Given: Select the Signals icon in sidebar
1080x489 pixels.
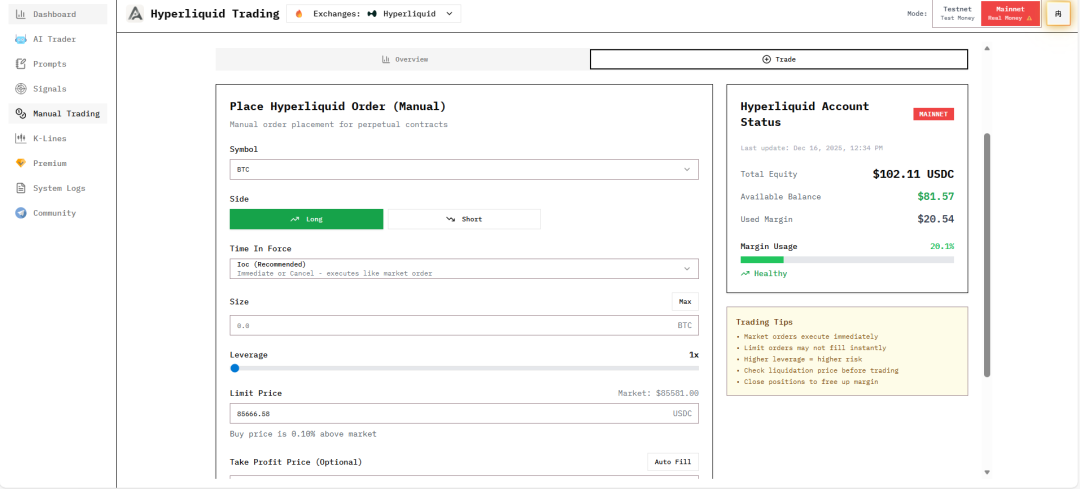Looking at the screenshot, I should coord(21,89).
